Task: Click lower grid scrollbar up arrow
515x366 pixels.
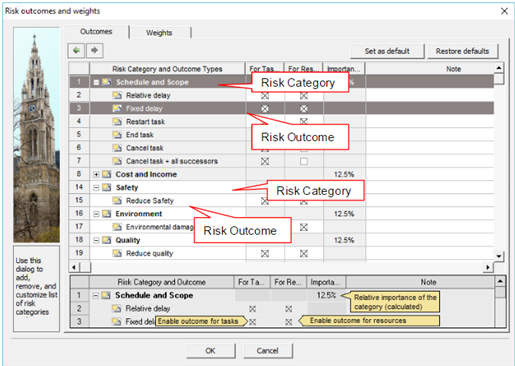Action: click(500, 281)
